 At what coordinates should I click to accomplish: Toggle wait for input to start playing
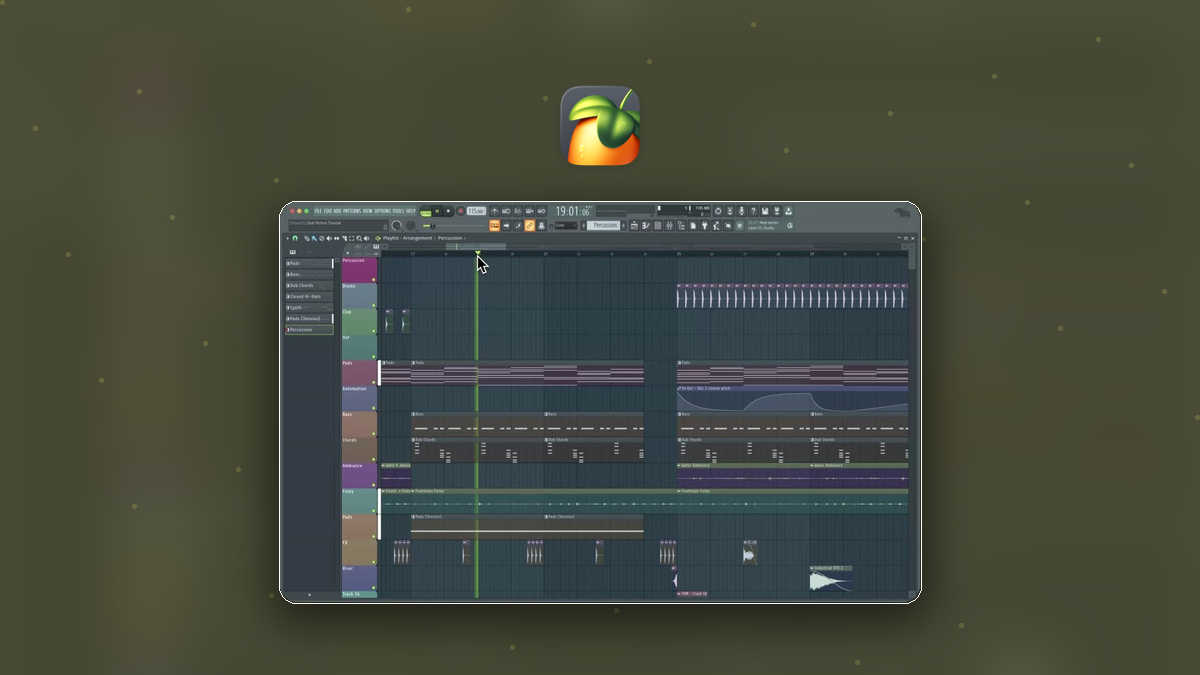point(506,211)
